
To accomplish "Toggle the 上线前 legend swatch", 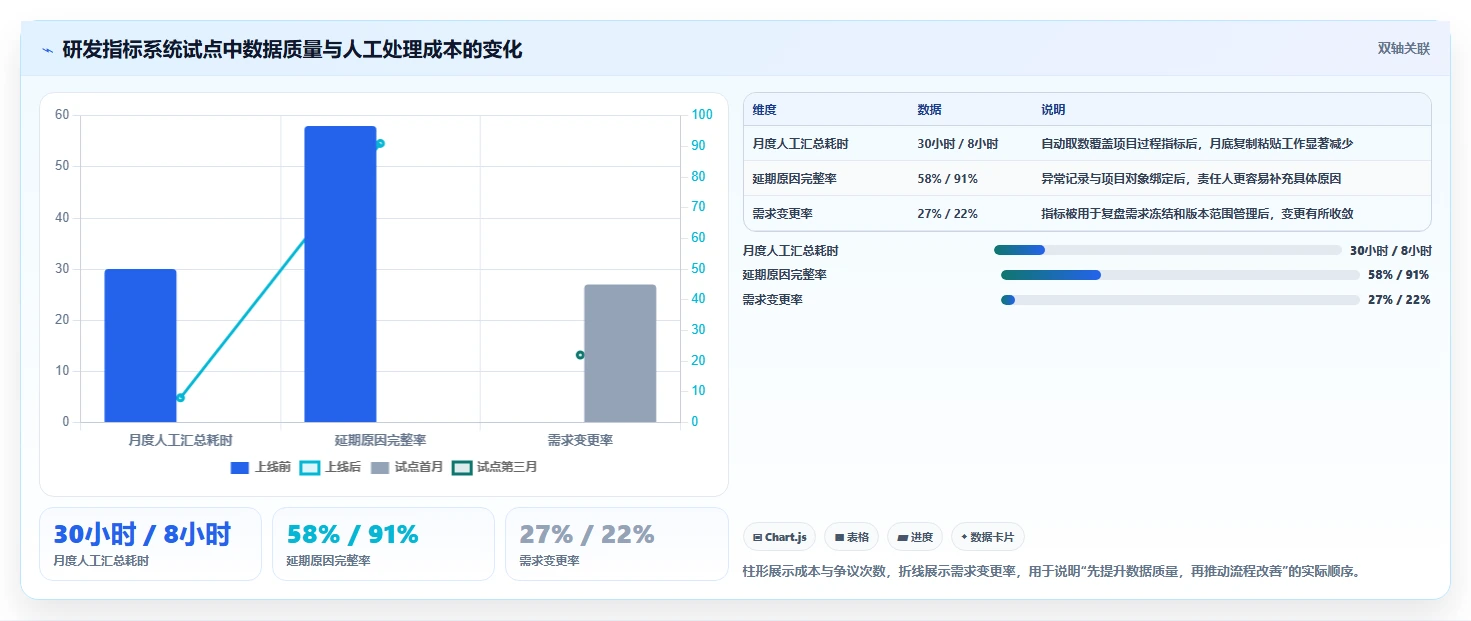I will click(239, 467).
